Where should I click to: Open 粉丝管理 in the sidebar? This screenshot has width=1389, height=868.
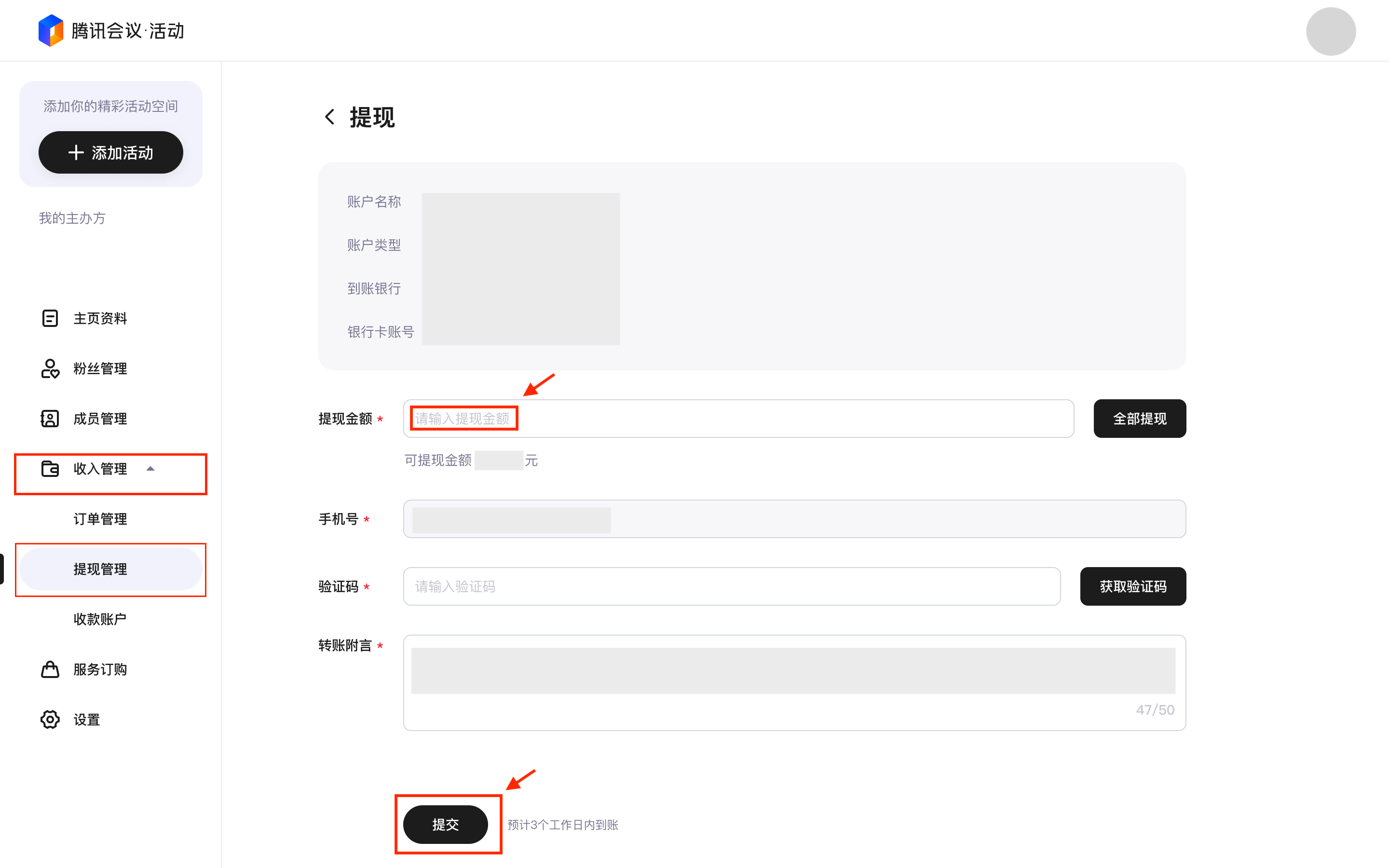point(111,368)
